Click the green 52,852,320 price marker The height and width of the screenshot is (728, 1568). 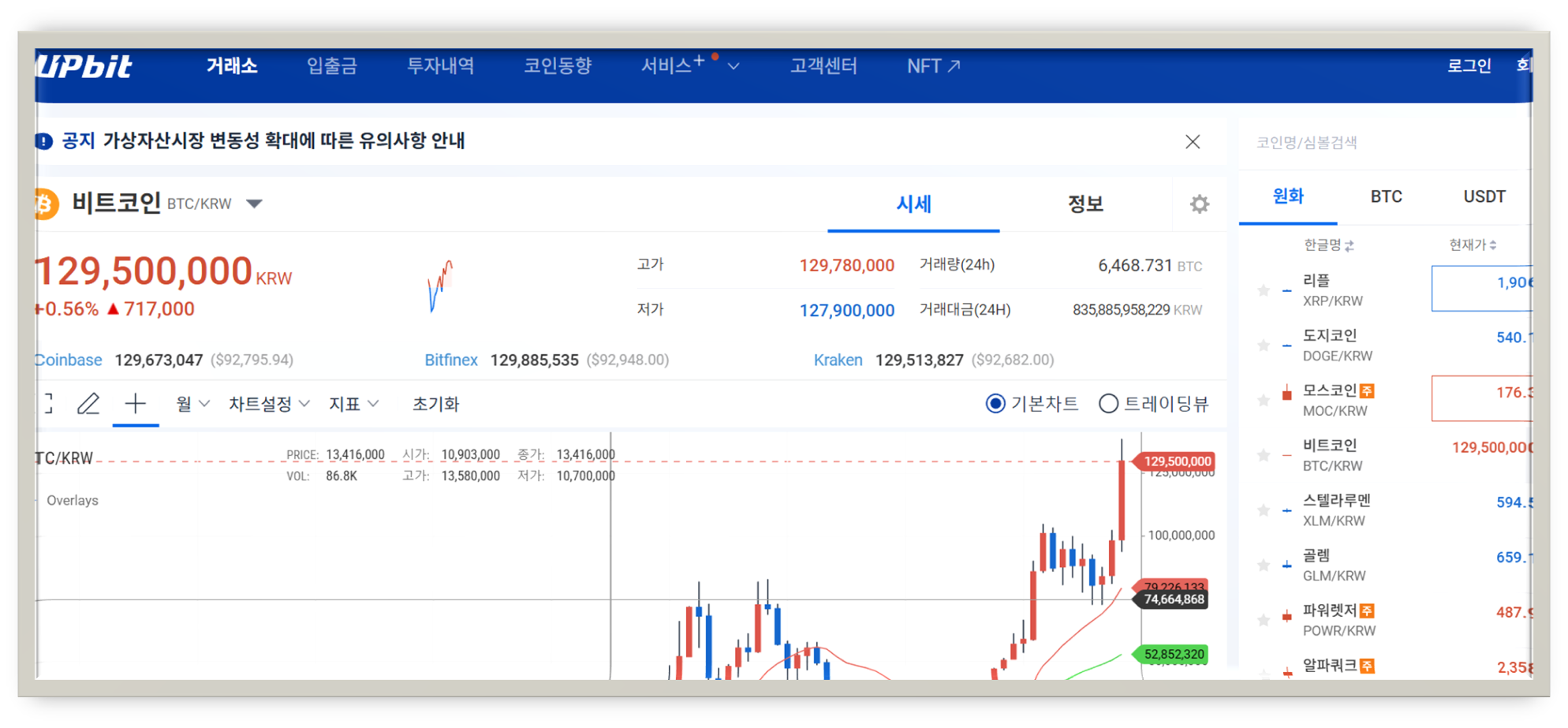[1170, 655]
